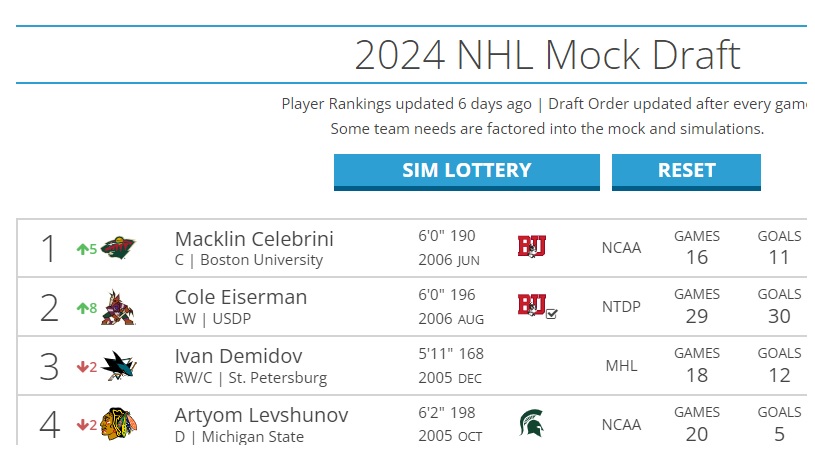This screenshot has width=815, height=456.
Task: Open Cole Eiserman's player link
Action: [241, 297]
